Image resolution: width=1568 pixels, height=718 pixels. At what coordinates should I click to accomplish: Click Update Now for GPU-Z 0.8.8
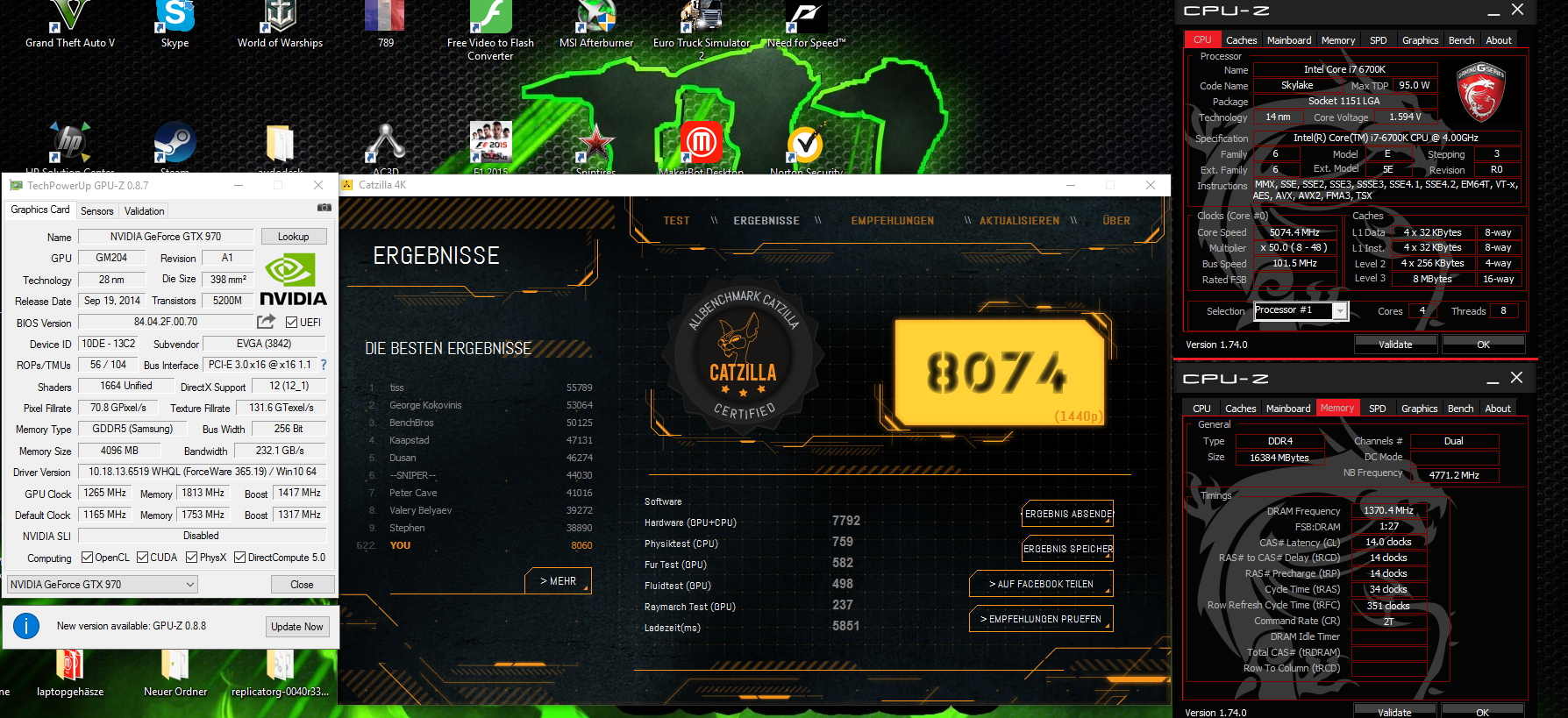297,627
